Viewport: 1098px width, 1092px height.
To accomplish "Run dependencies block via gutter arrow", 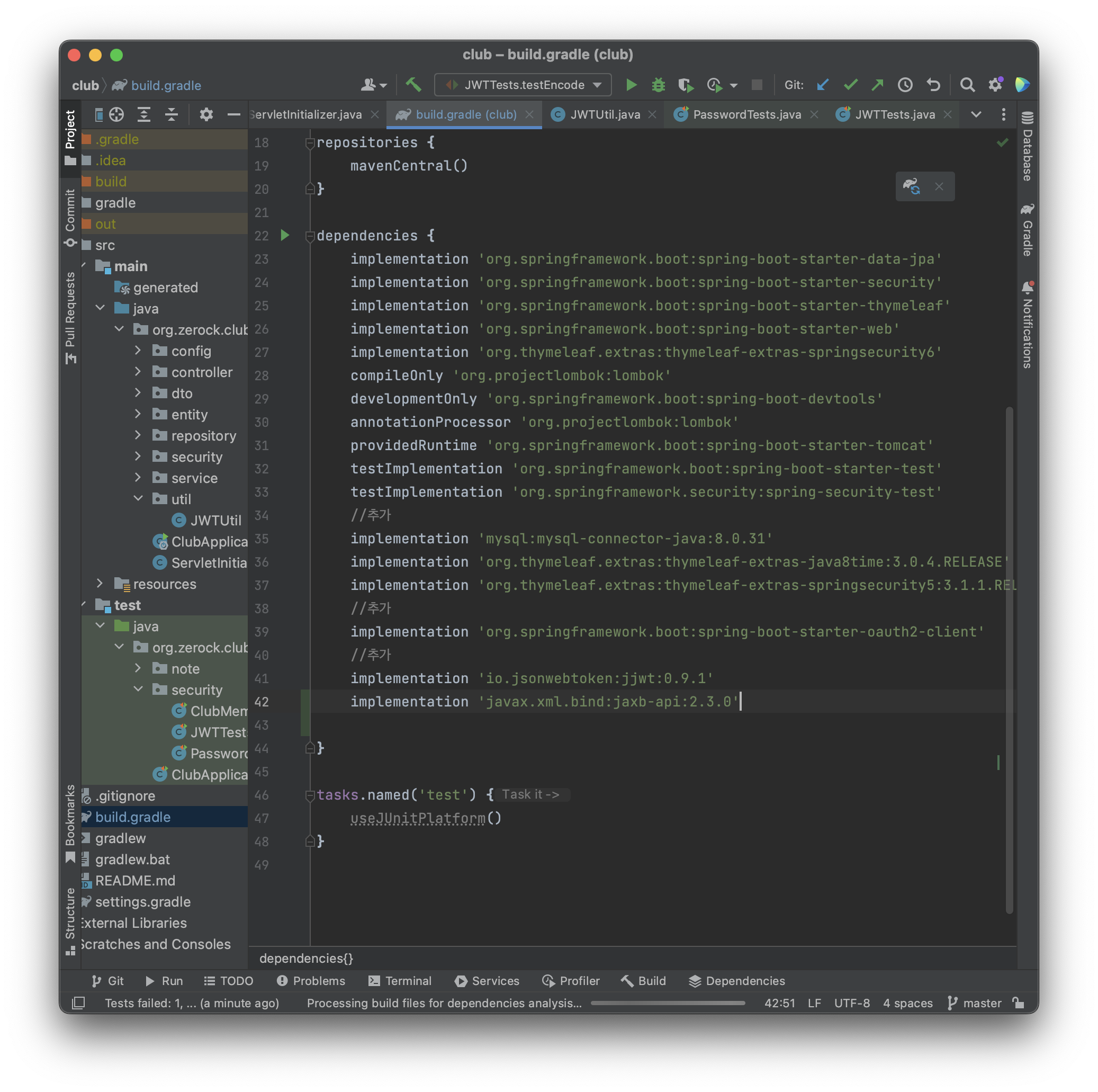I will (x=285, y=235).
